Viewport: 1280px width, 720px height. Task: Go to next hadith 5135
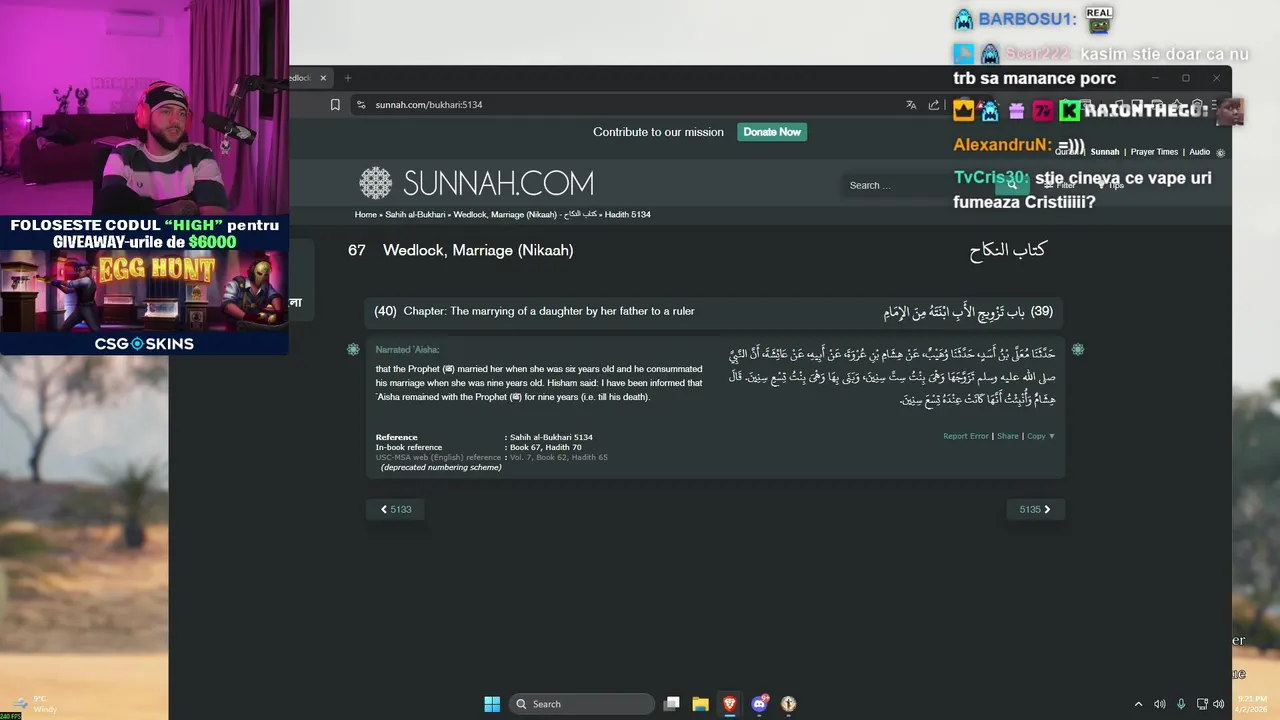coord(1035,510)
